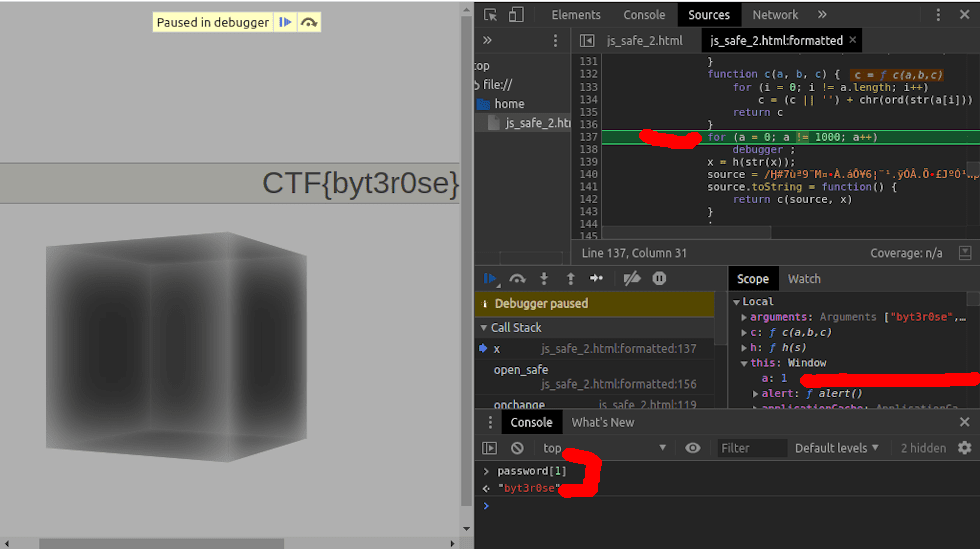Clear console output
This screenshot has height=549, width=980.
pyautogui.click(x=517, y=448)
